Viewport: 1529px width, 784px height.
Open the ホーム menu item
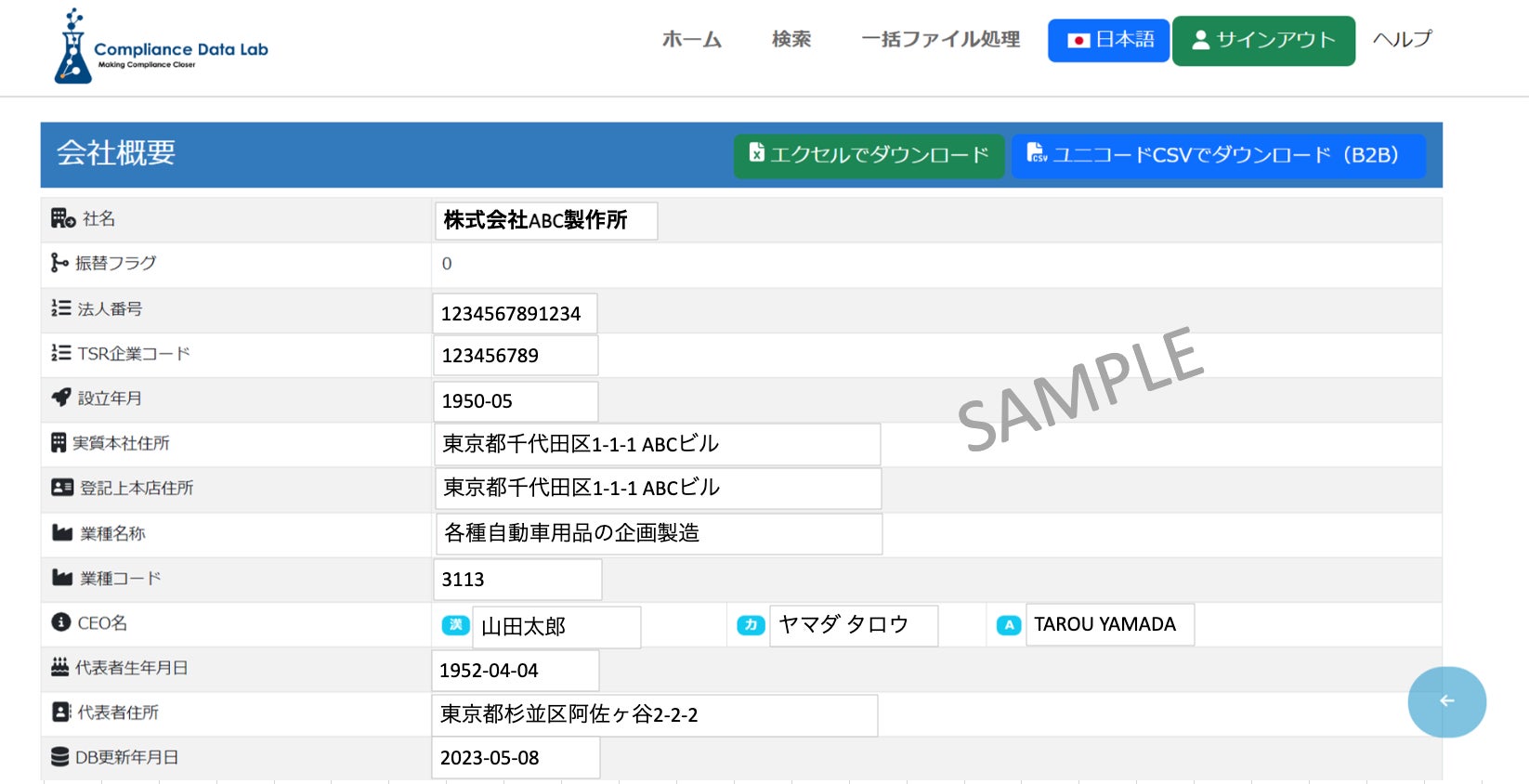(x=691, y=39)
